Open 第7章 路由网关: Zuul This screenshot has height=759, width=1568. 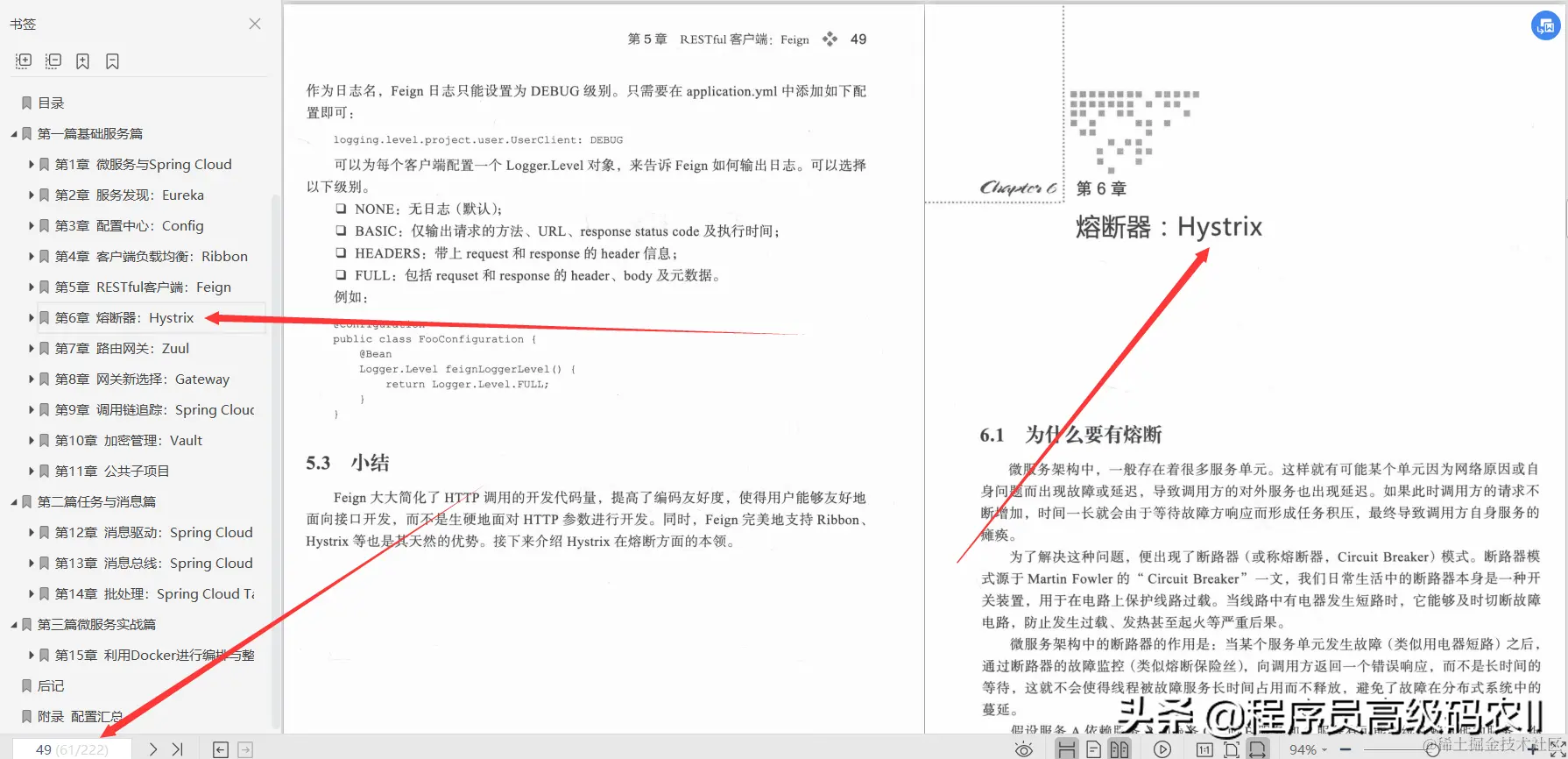coord(122,349)
